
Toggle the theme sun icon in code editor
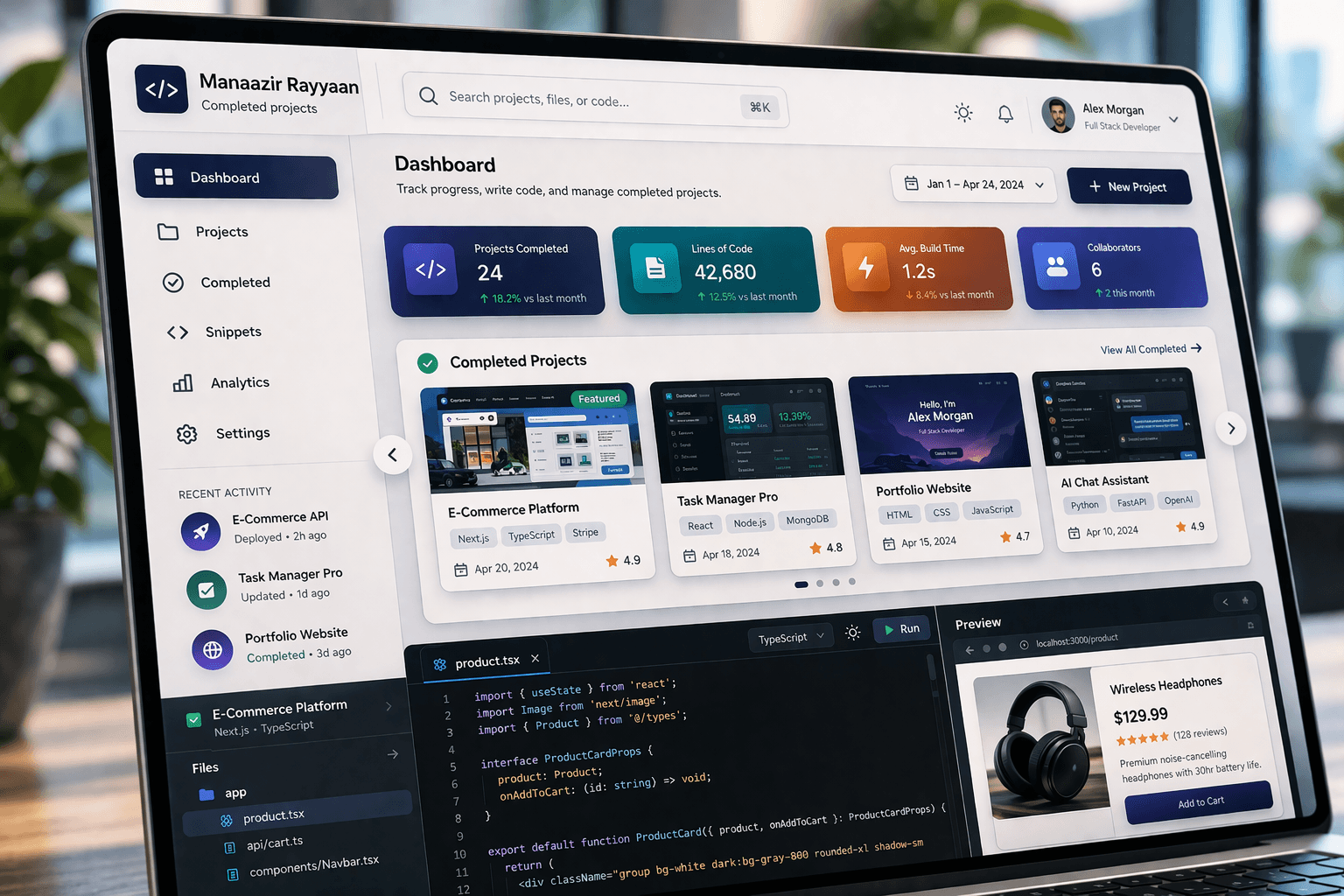point(853,633)
